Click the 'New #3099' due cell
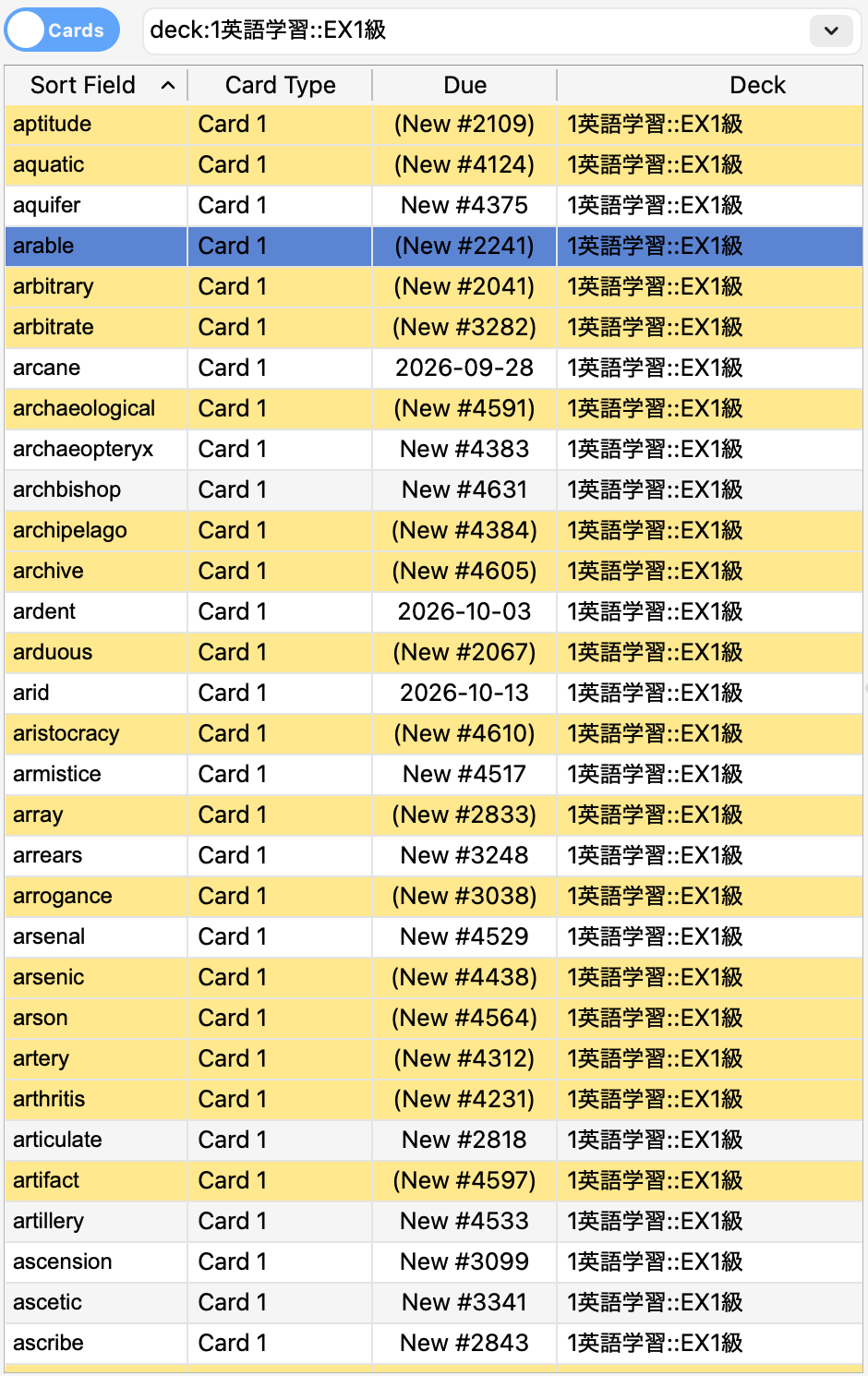Image resolution: width=868 pixels, height=1376 pixels. coord(464,1261)
